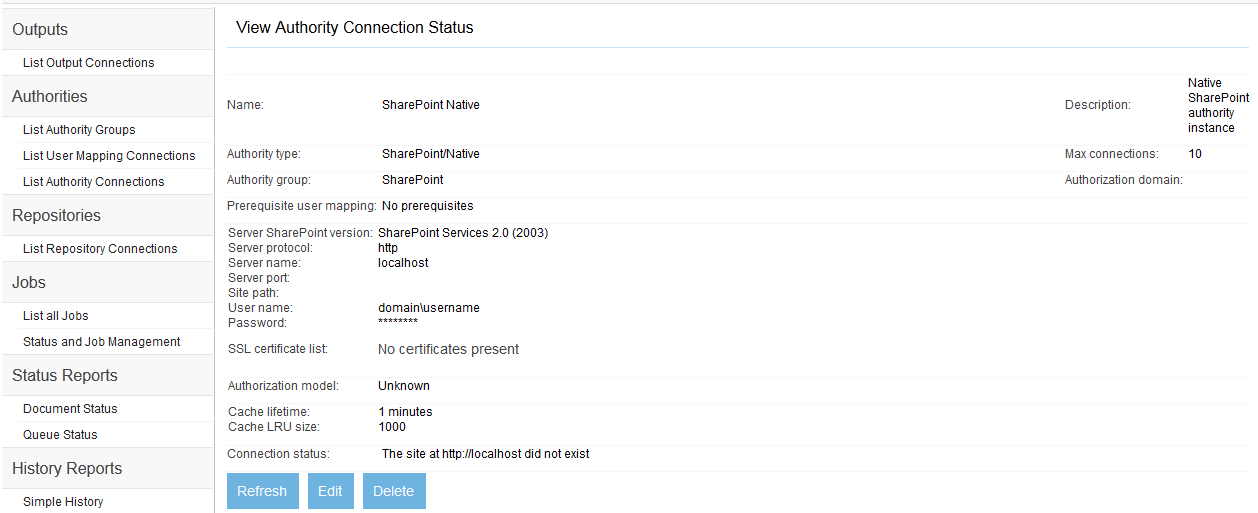The height and width of the screenshot is (513, 1258).
Task: Open Status and Job Management
Action: tap(101, 342)
